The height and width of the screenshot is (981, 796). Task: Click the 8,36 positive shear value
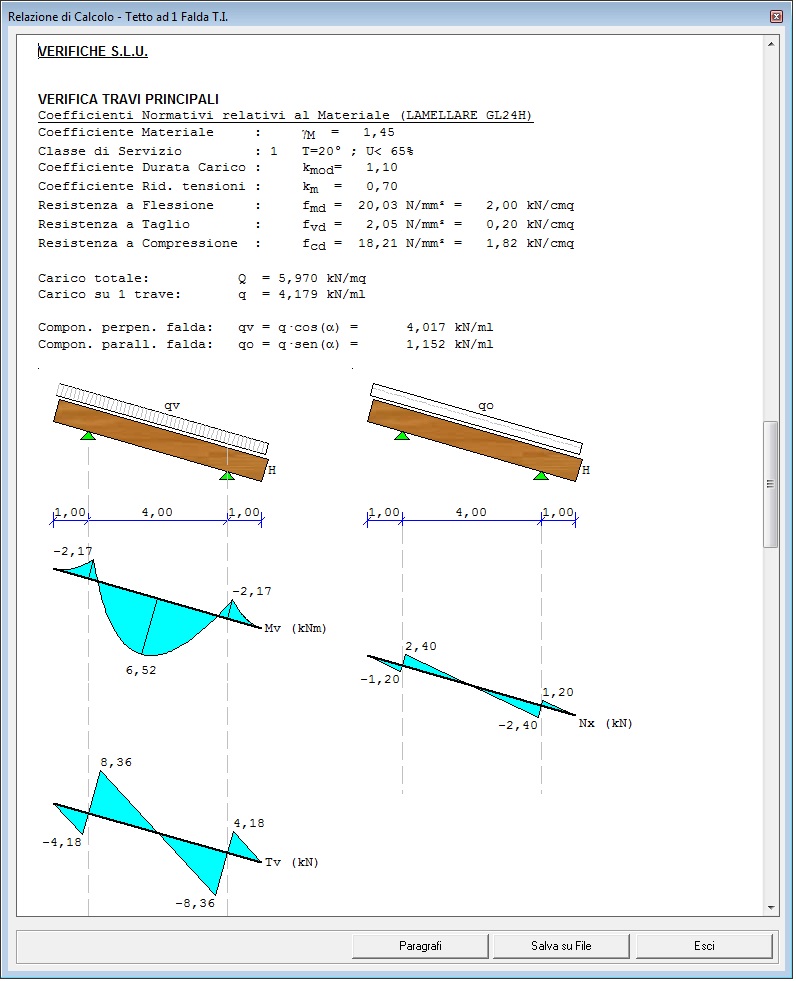tap(116, 762)
